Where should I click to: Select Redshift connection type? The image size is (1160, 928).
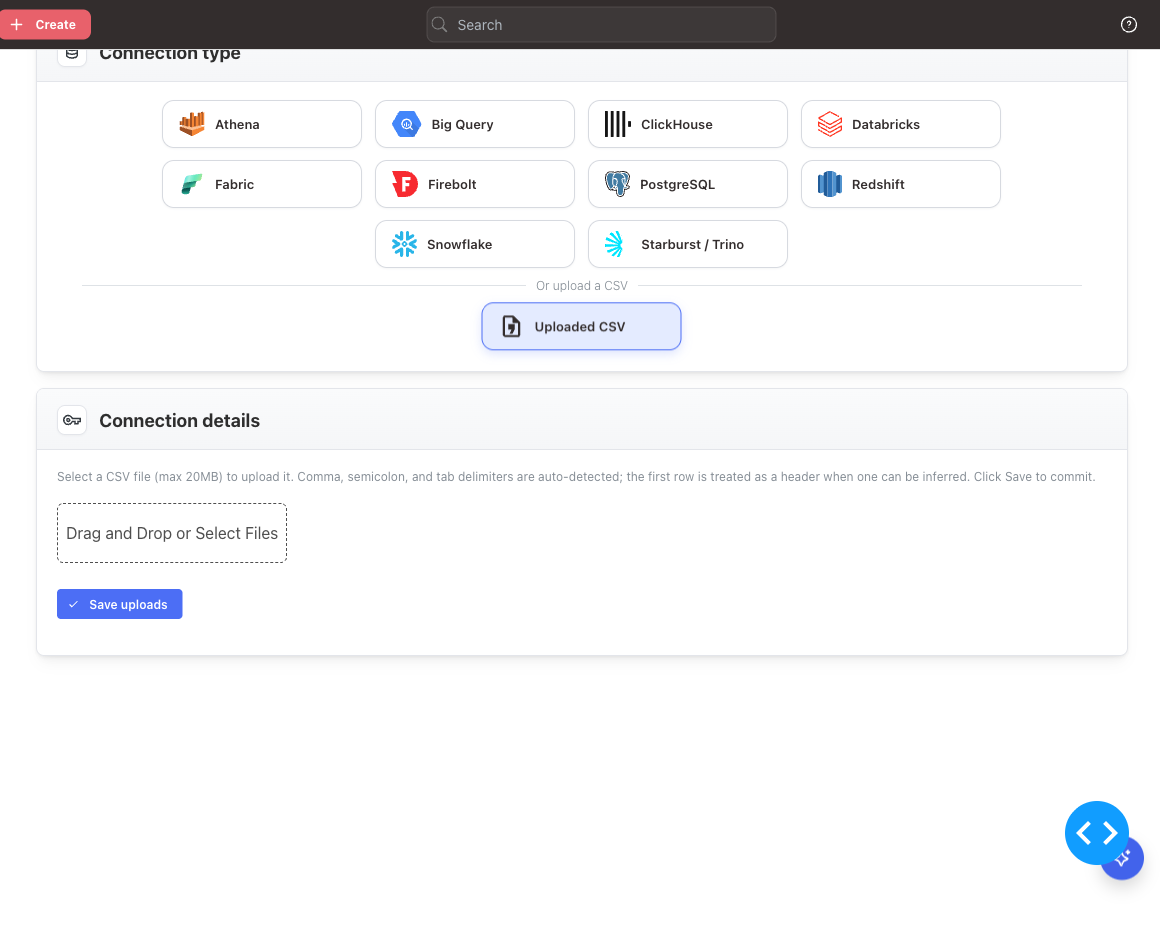[901, 184]
